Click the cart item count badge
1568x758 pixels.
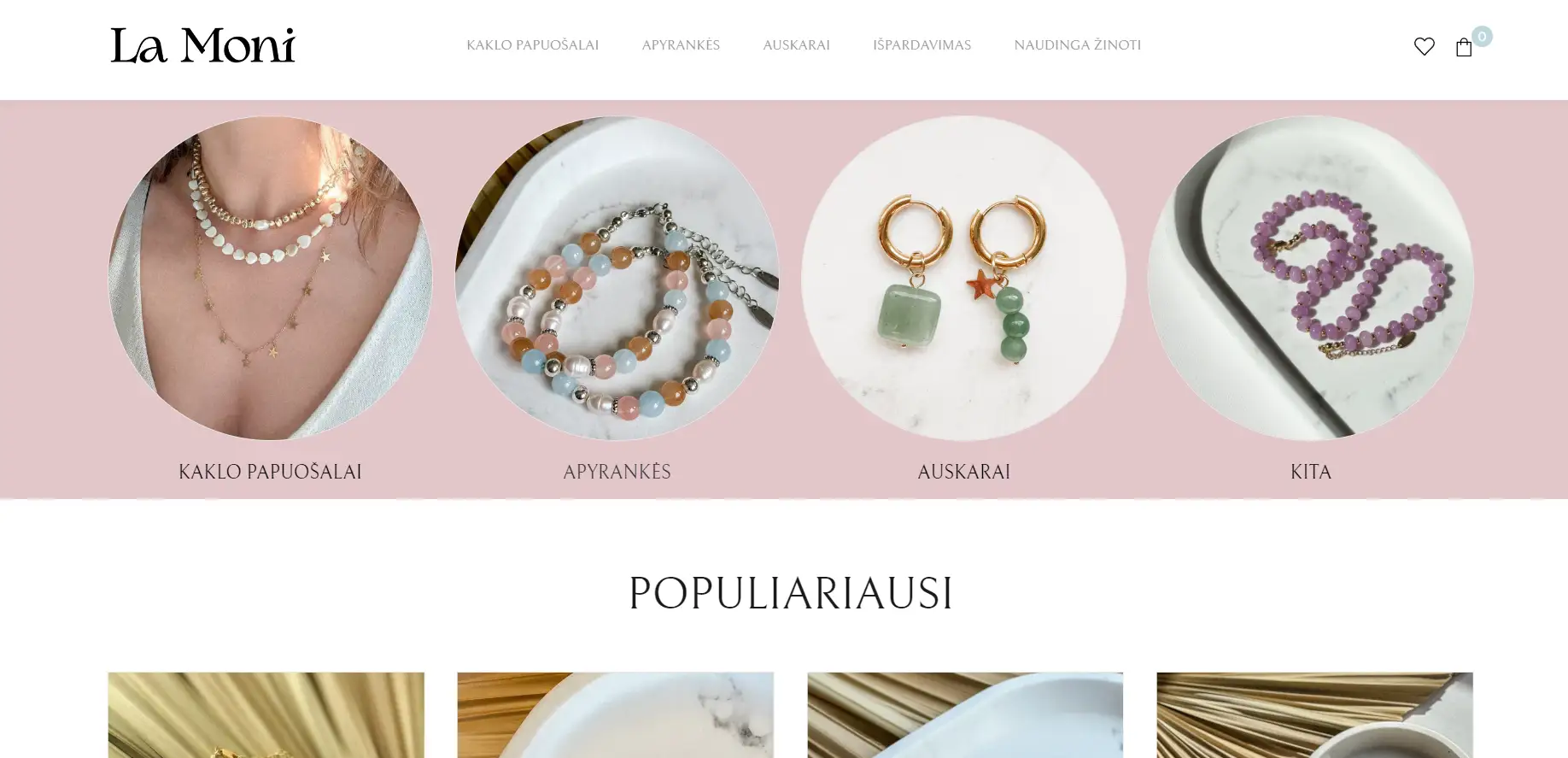[x=1482, y=36]
